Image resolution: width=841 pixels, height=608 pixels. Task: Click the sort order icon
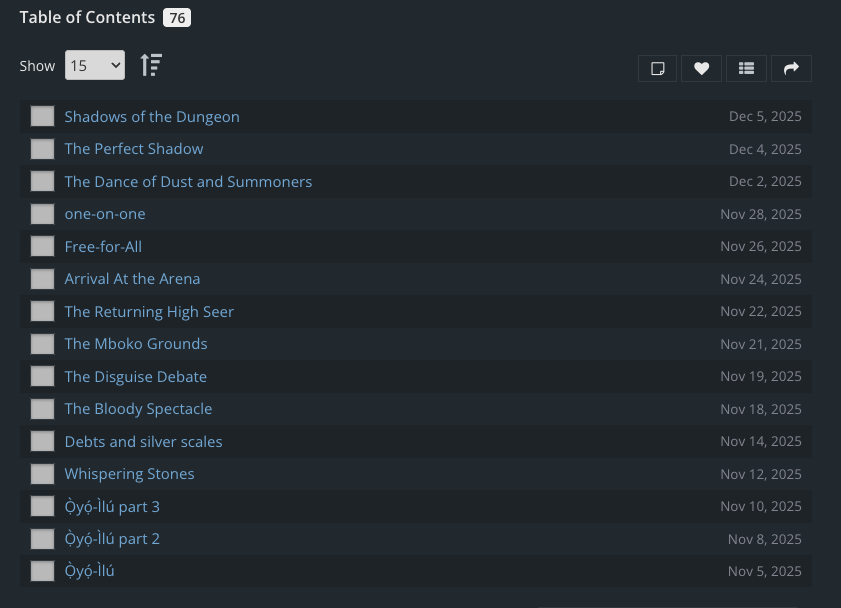tap(151, 66)
